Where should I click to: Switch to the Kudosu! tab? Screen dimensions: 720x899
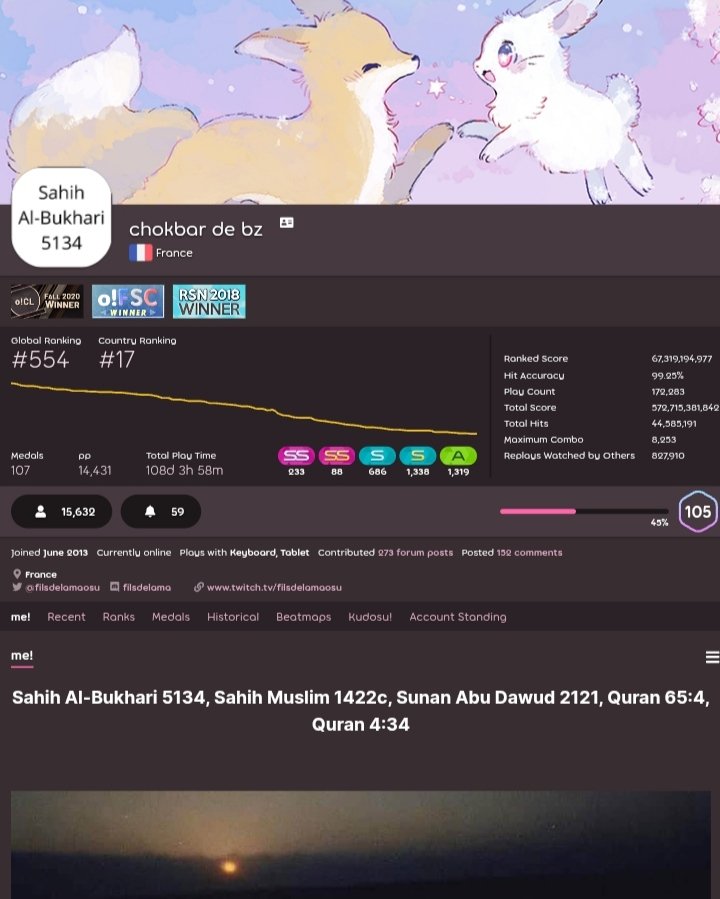(370, 617)
